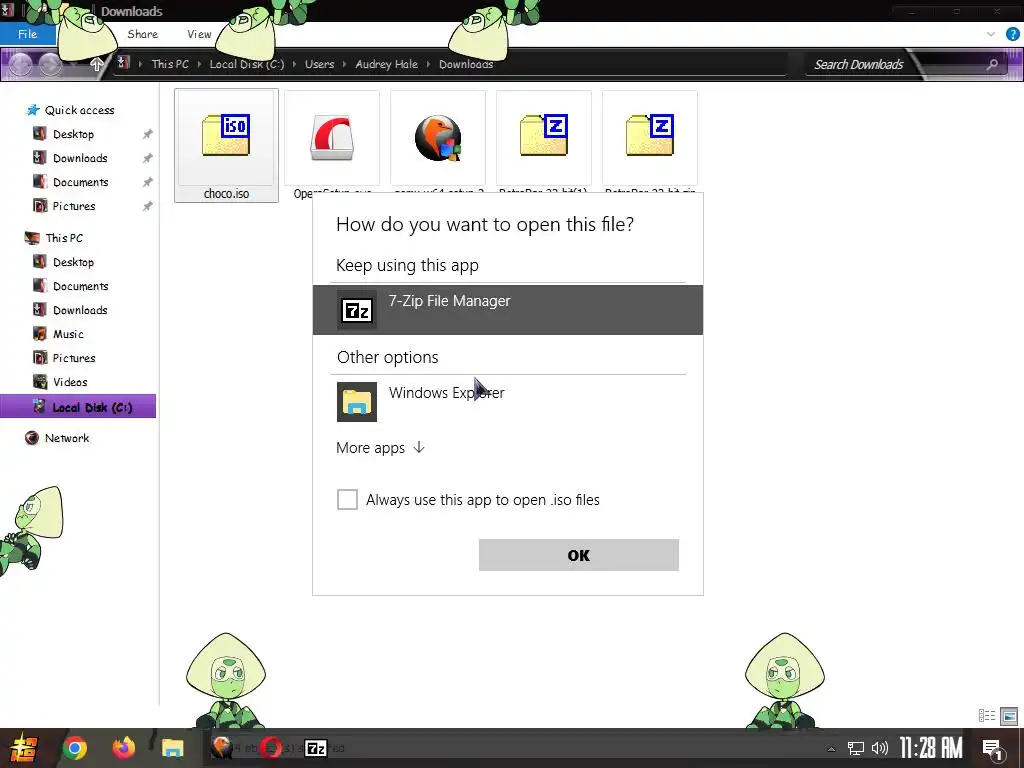Screen dimensions: 1024x768
Task: Open the network tray icon
Action: tap(856, 748)
